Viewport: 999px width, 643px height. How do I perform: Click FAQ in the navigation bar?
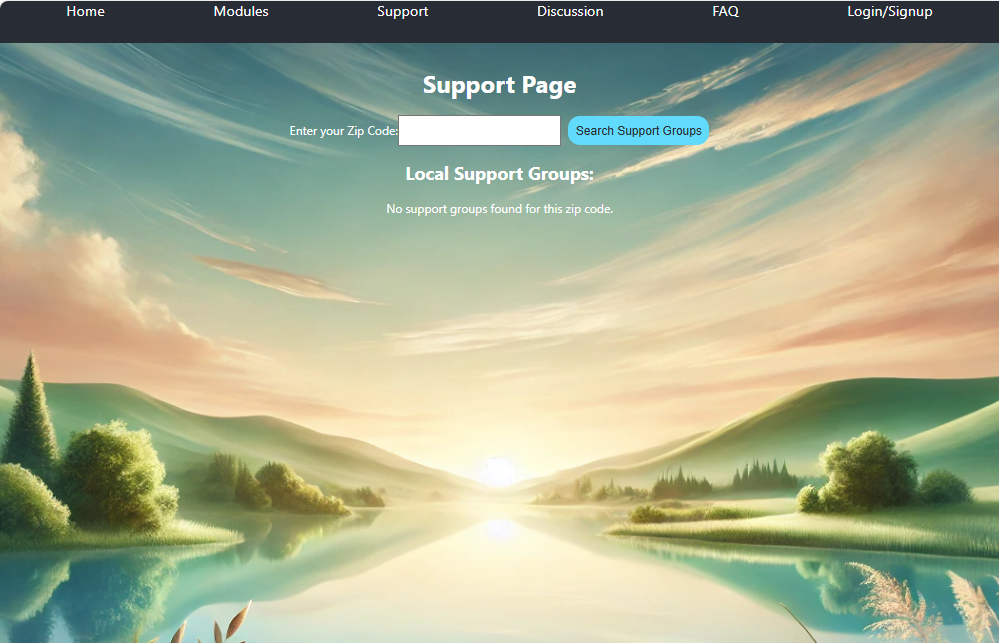tap(725, 11)
